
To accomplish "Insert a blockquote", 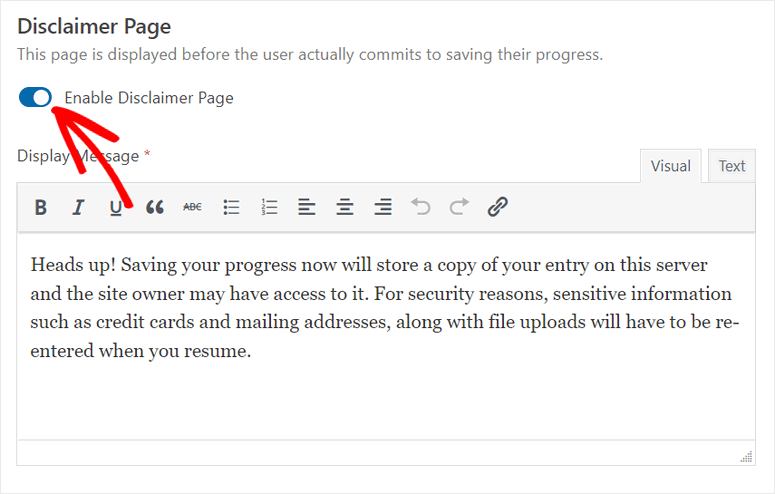I will pyautogui.click(x=154, y=207).
